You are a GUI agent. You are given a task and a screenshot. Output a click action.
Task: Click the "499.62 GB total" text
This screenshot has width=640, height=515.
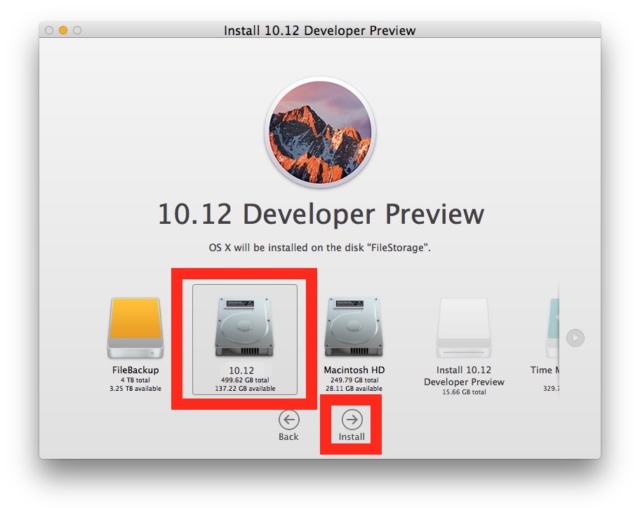(x=245, y=380)
